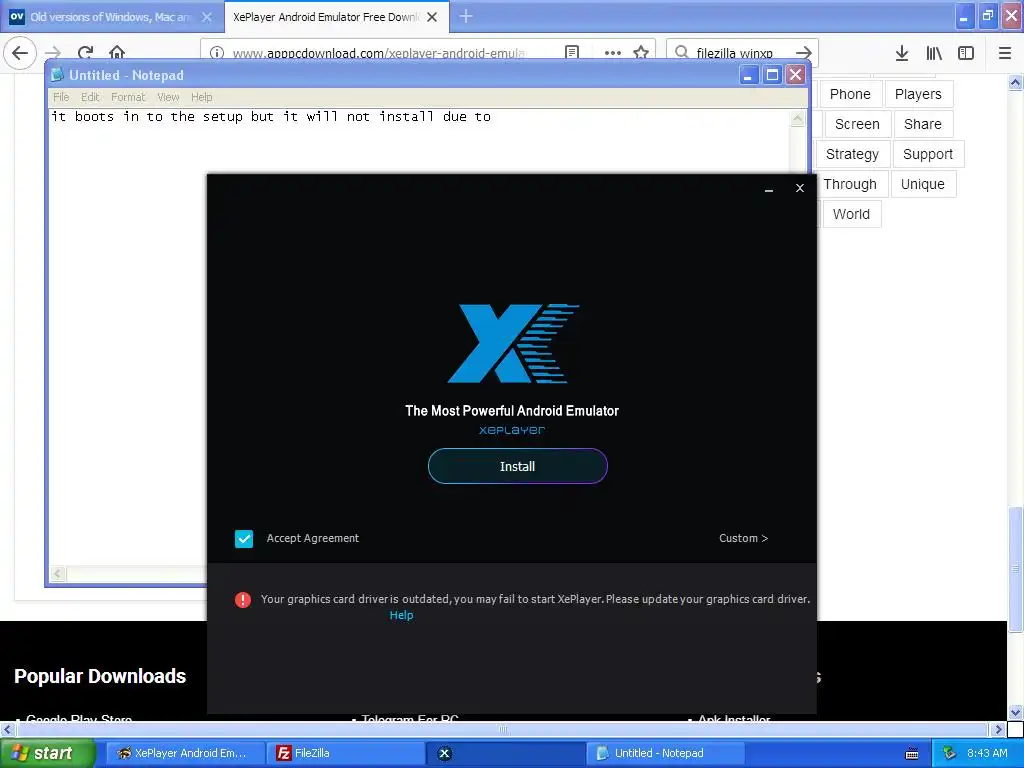The image size is (1024, 768).
Task: Go to Firefox home page
Action: pyautogui.click(x=117, y=52)
